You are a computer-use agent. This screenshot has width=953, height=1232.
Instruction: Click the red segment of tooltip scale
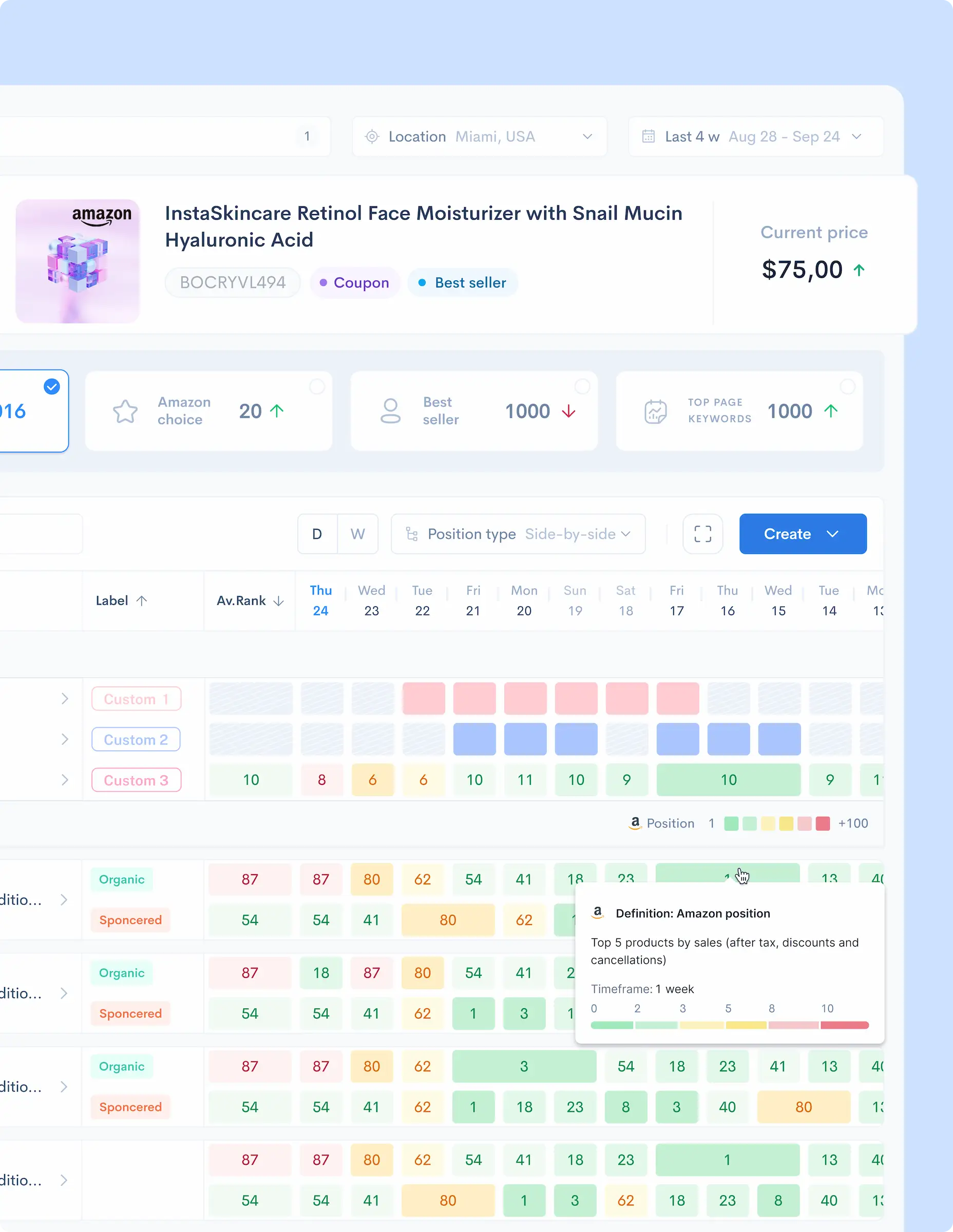[844, 1025]
